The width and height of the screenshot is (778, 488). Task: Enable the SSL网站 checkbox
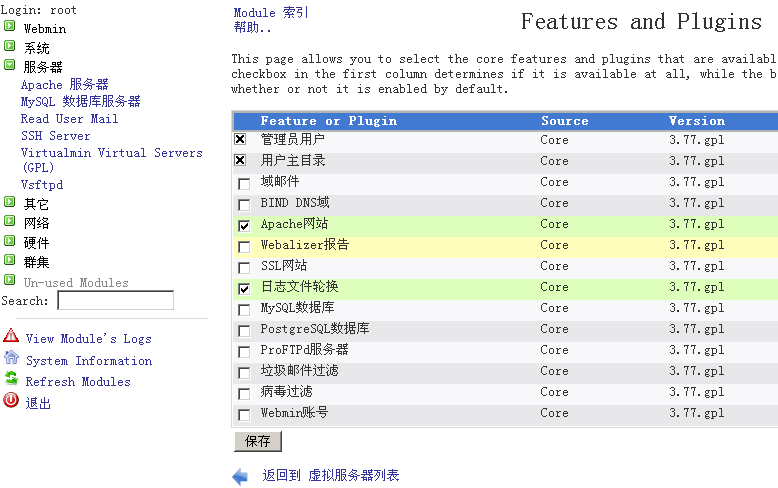pos(244,268)
